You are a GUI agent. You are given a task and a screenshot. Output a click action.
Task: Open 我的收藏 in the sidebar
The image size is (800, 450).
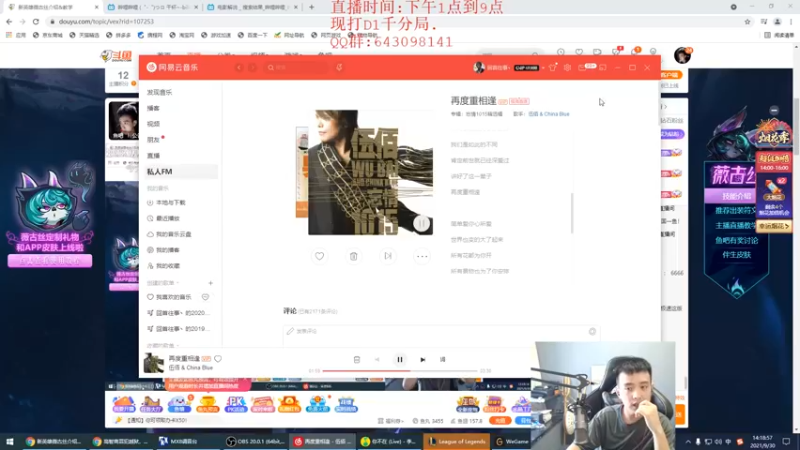click(168, 266)
